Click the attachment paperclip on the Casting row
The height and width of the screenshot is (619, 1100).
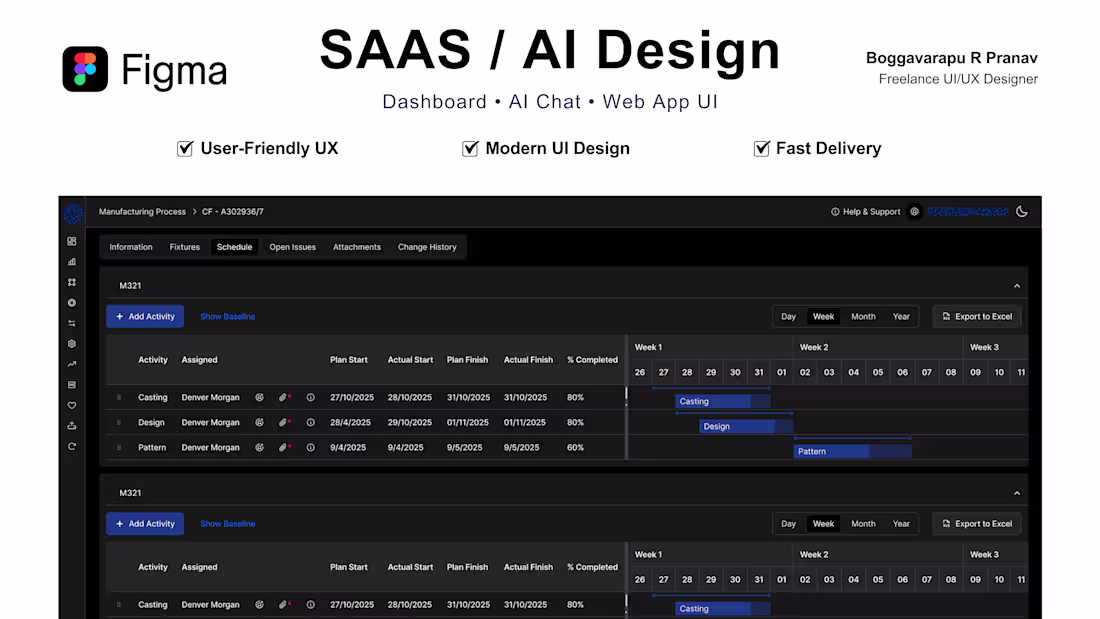point(283,397)
